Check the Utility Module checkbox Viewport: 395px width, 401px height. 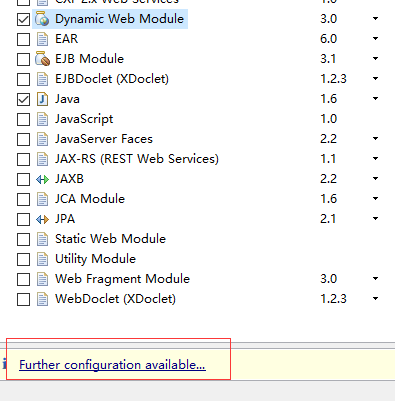pyautogui.click(x=23, y=259)
